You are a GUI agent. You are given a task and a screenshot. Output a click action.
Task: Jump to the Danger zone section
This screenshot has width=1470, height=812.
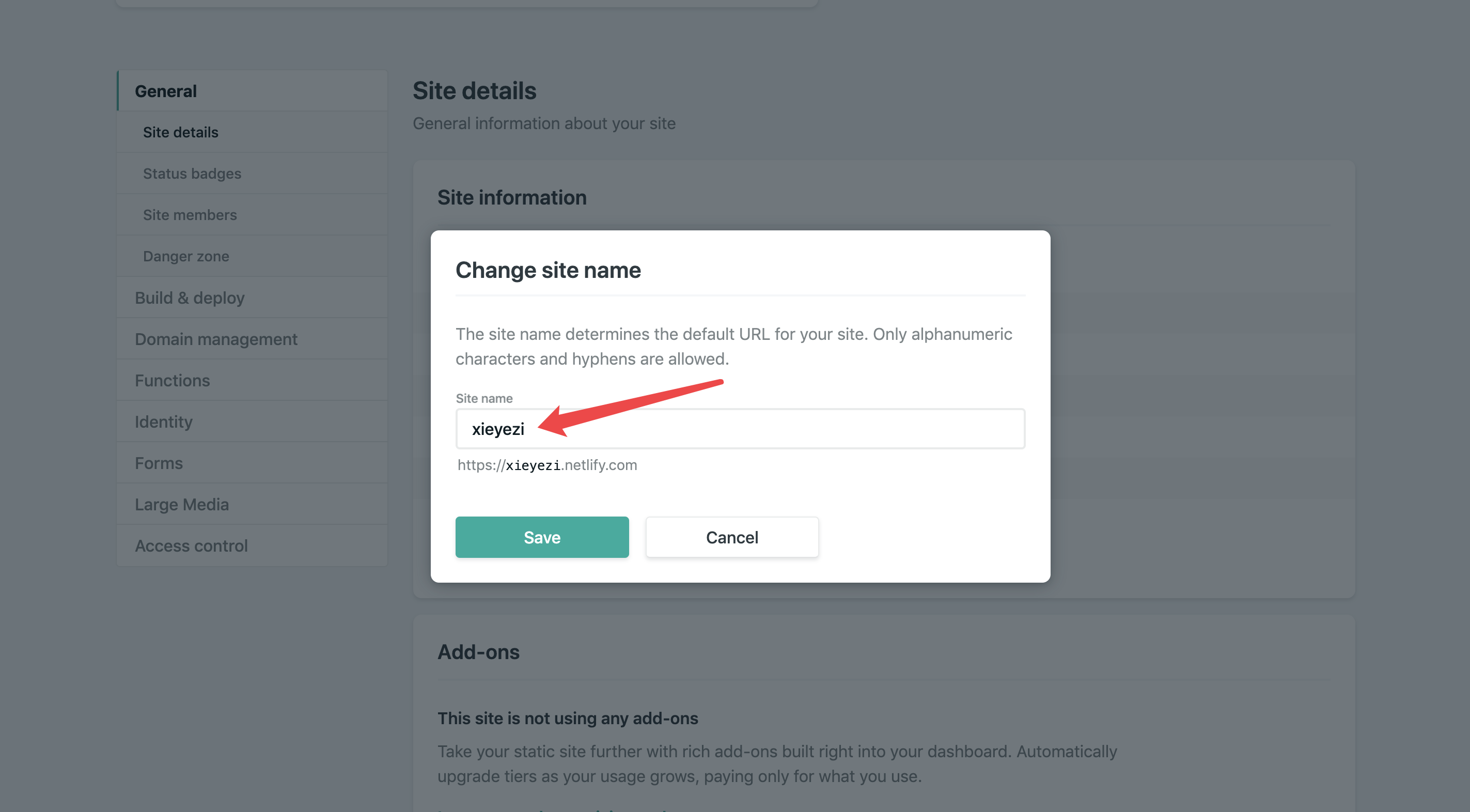click(x=186, y=256)
